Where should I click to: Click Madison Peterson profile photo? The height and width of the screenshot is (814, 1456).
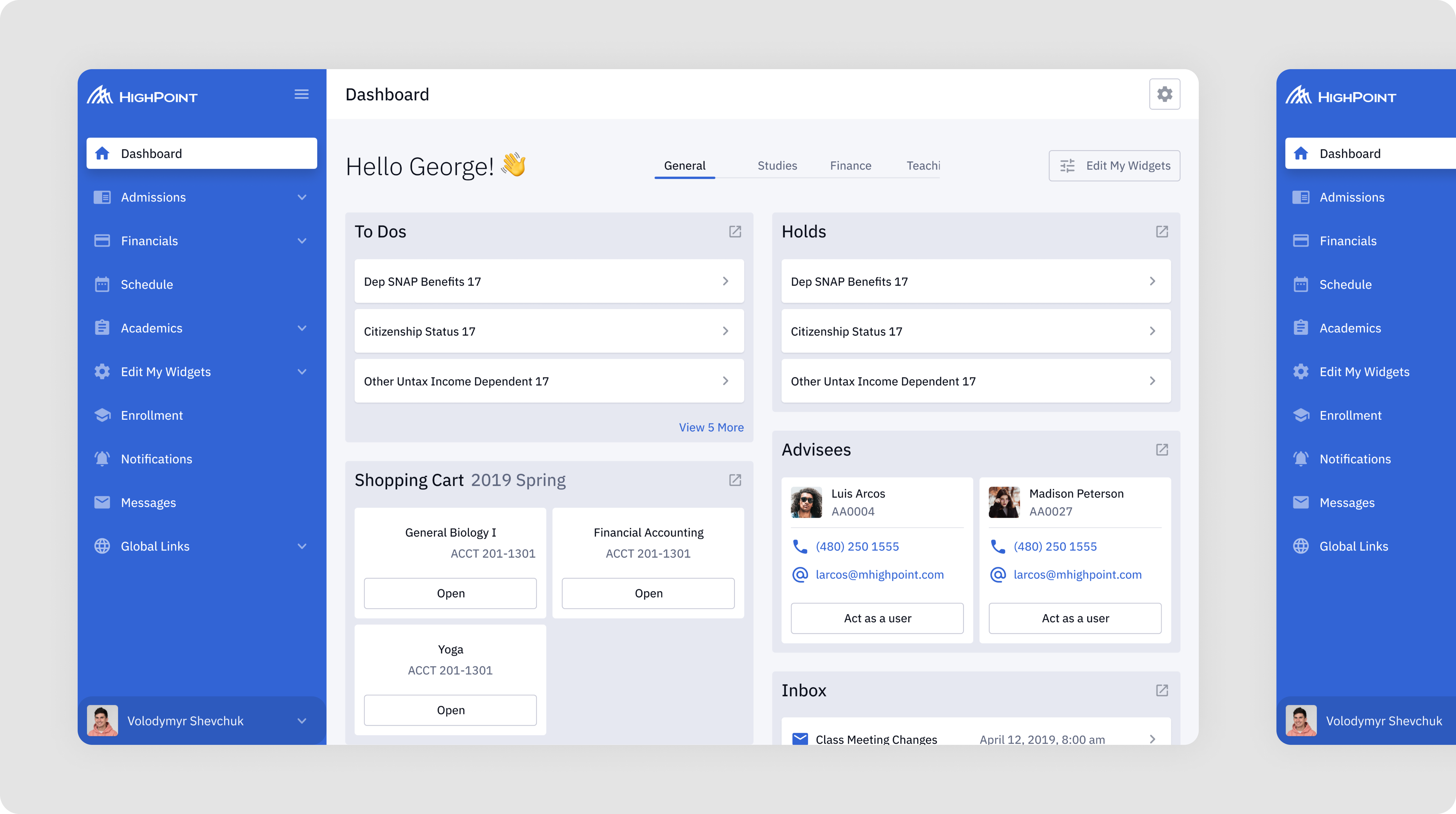coord(1004,503)
